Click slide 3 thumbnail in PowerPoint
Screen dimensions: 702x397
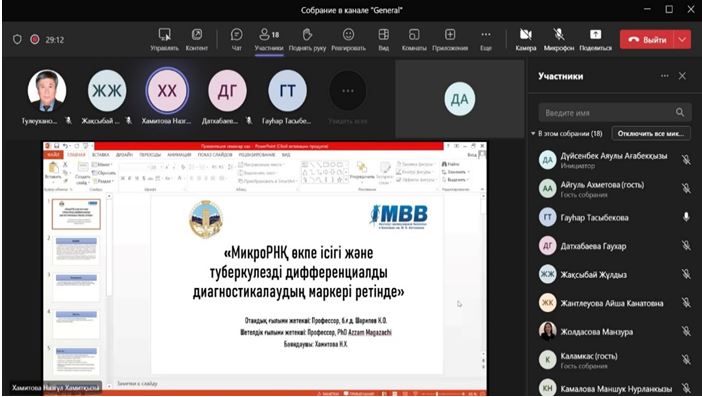click(x=76, y=286)
